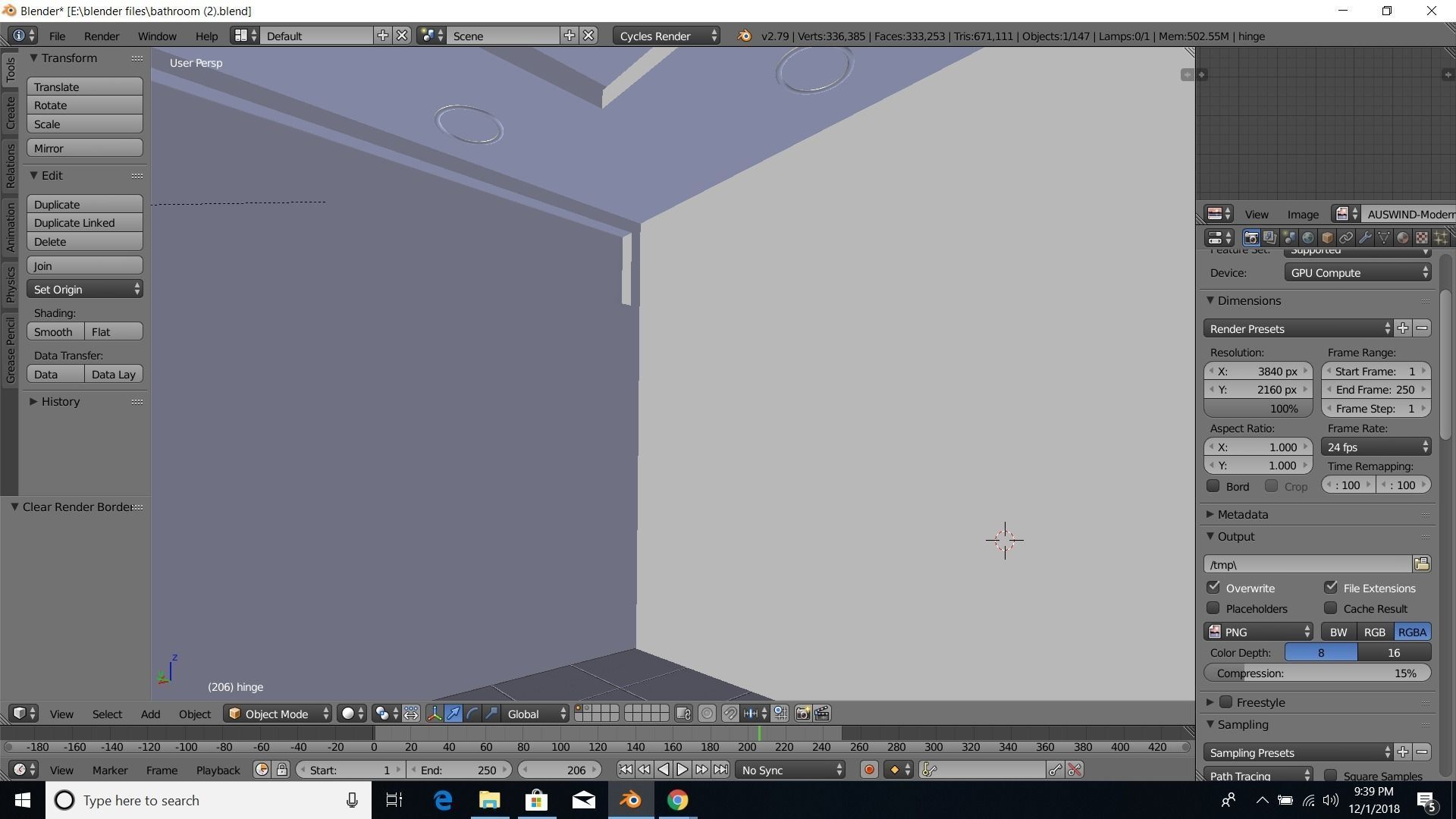Screen dimensions: 1456x819
Task: Open the Object cube properties tab
Action: tap(1327, 237)
